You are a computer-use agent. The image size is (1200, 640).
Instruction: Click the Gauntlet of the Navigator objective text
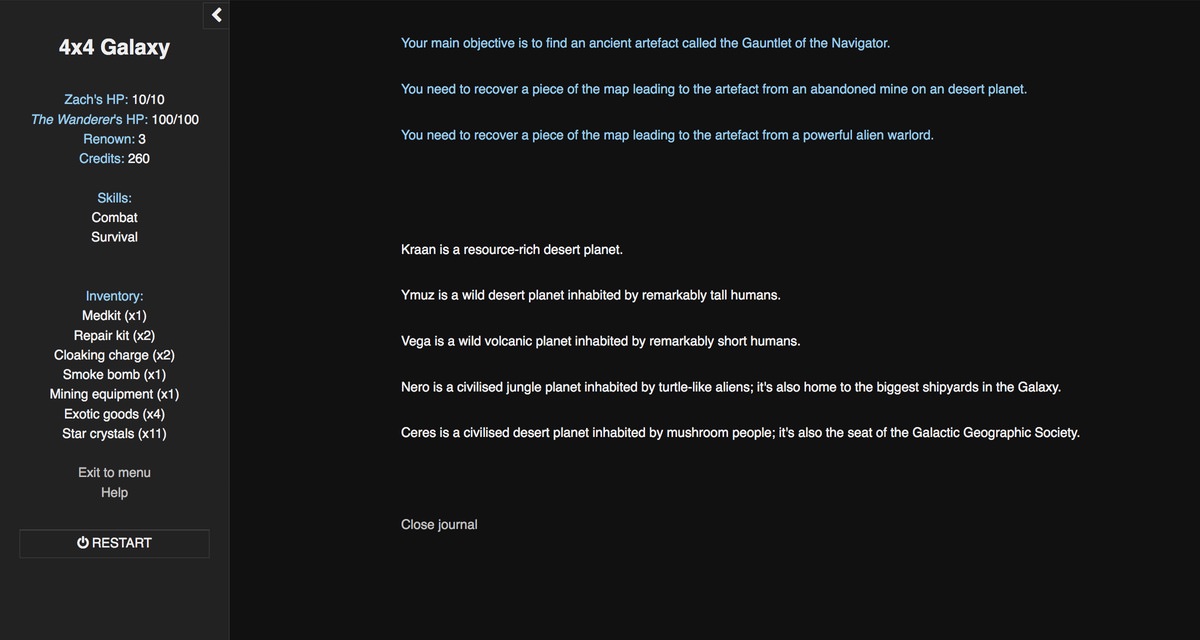tap(645, 43)
